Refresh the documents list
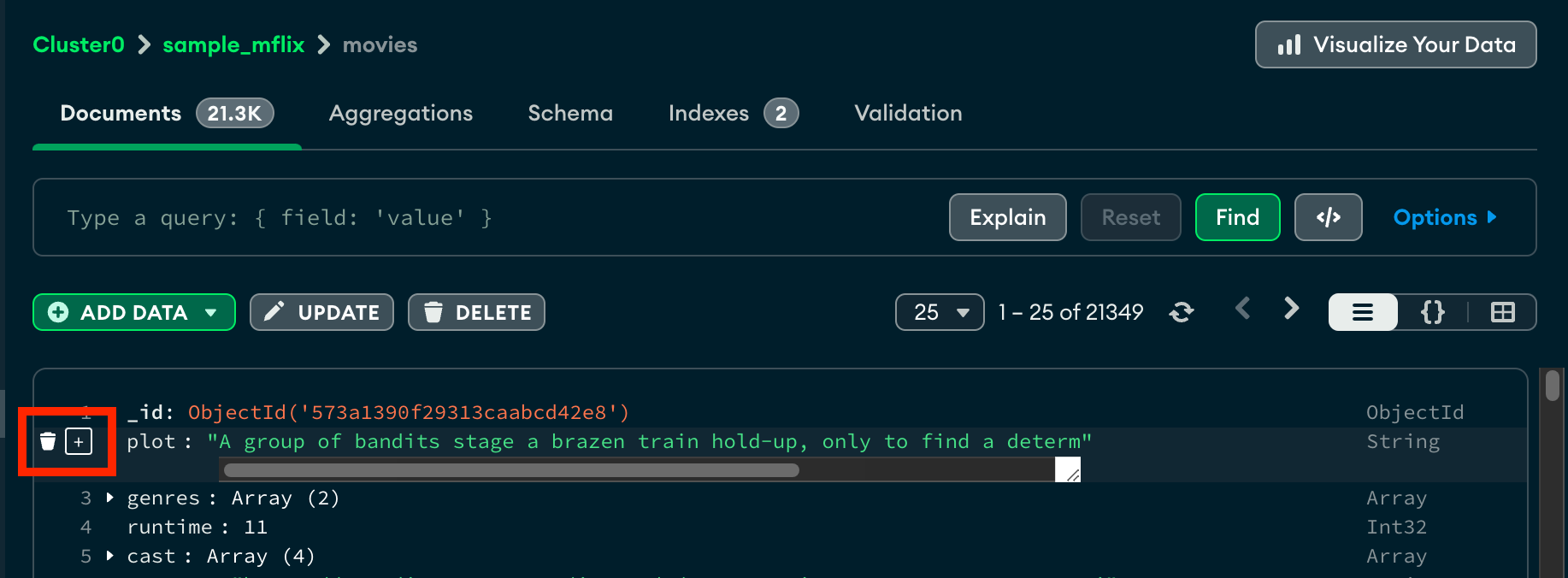 click(x=1182, y=312)
